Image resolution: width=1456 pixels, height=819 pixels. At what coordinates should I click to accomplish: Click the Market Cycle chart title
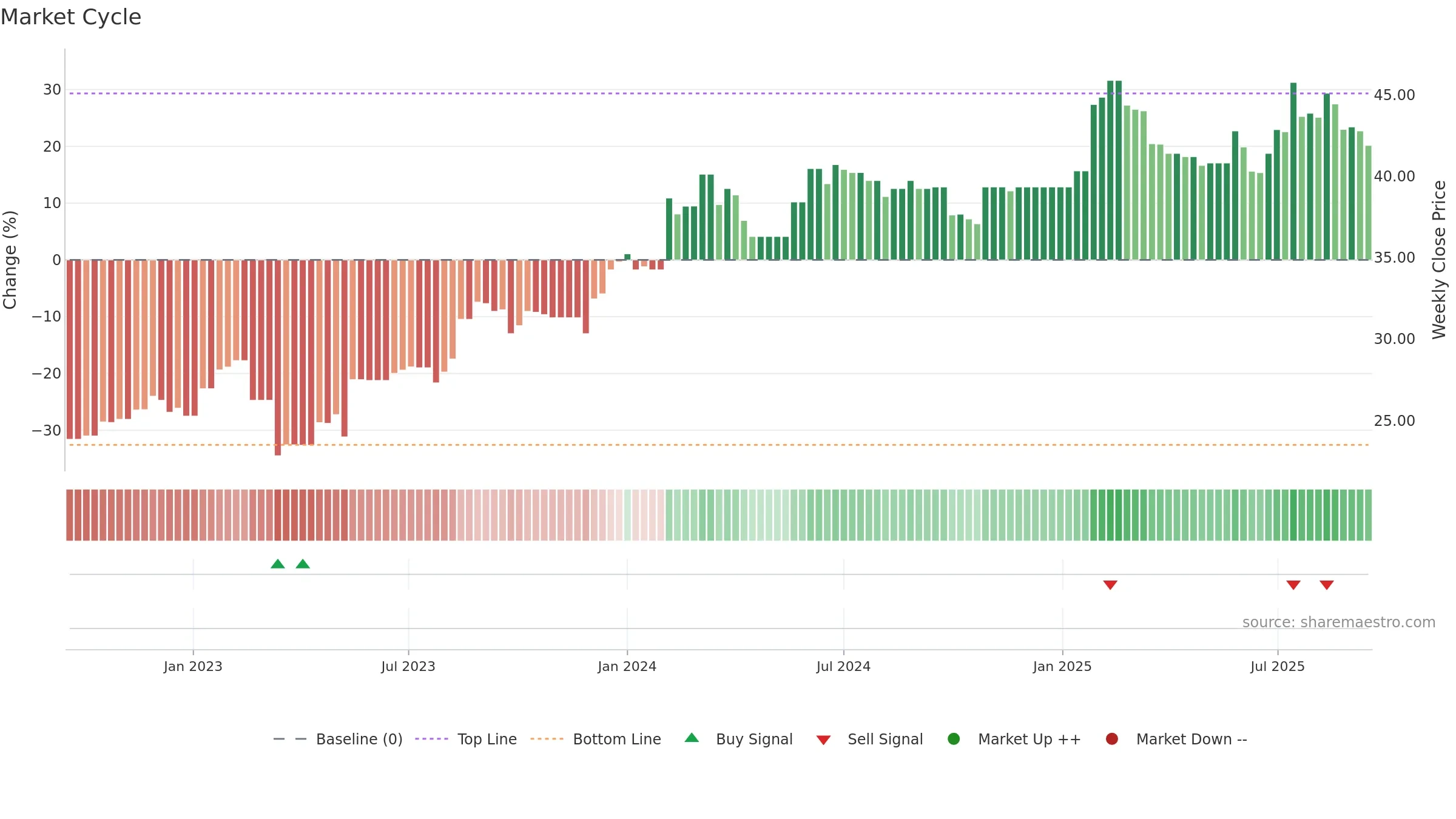[x=71, y=17]
